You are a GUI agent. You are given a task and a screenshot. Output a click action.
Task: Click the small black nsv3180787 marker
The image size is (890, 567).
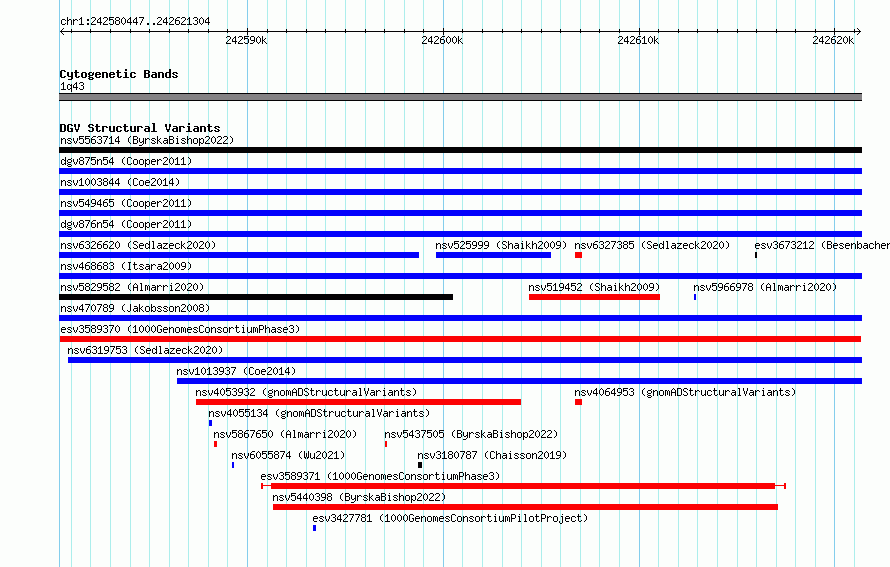click(x=420, y=465)
